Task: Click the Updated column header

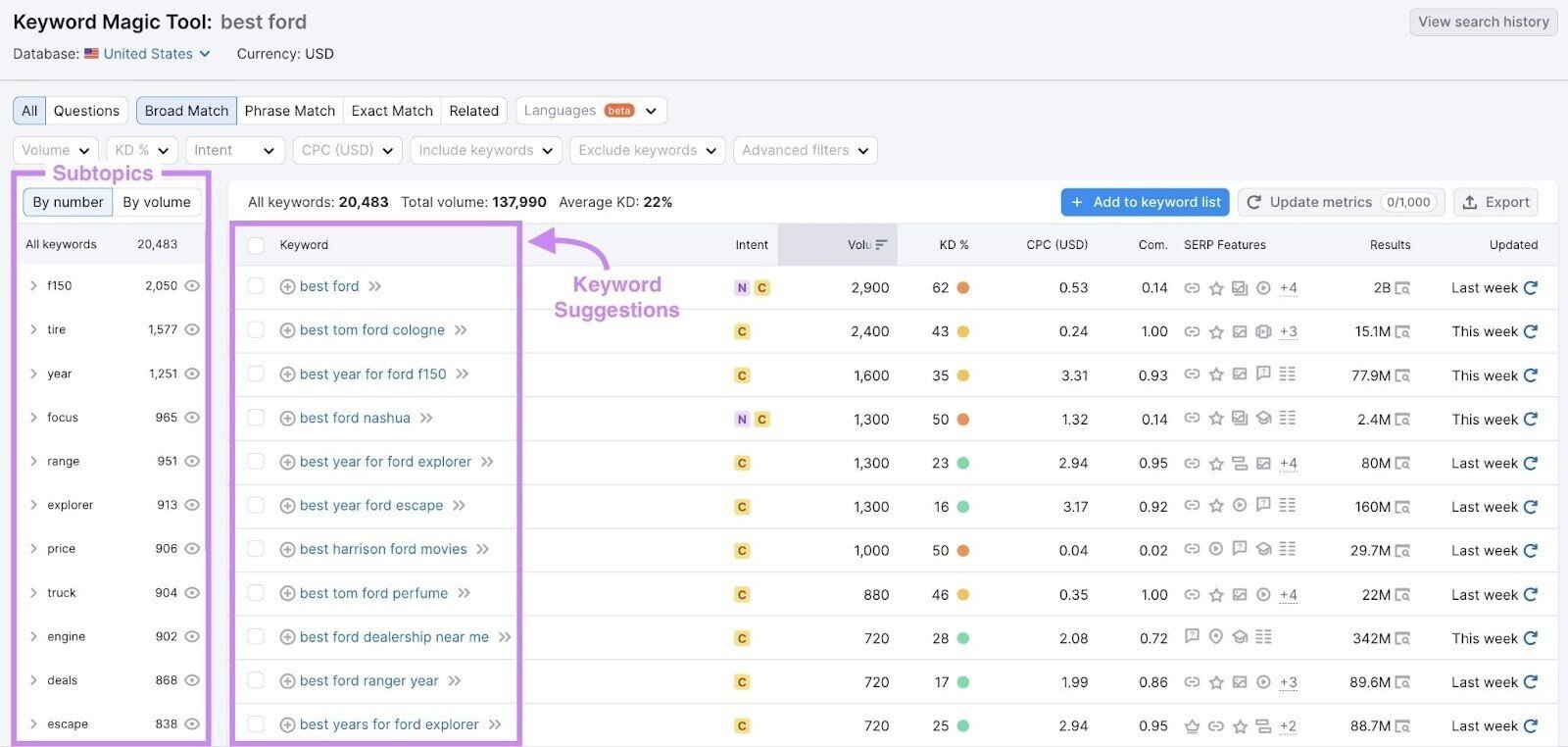Action: pyautogui.click(x=1513, y=245)
